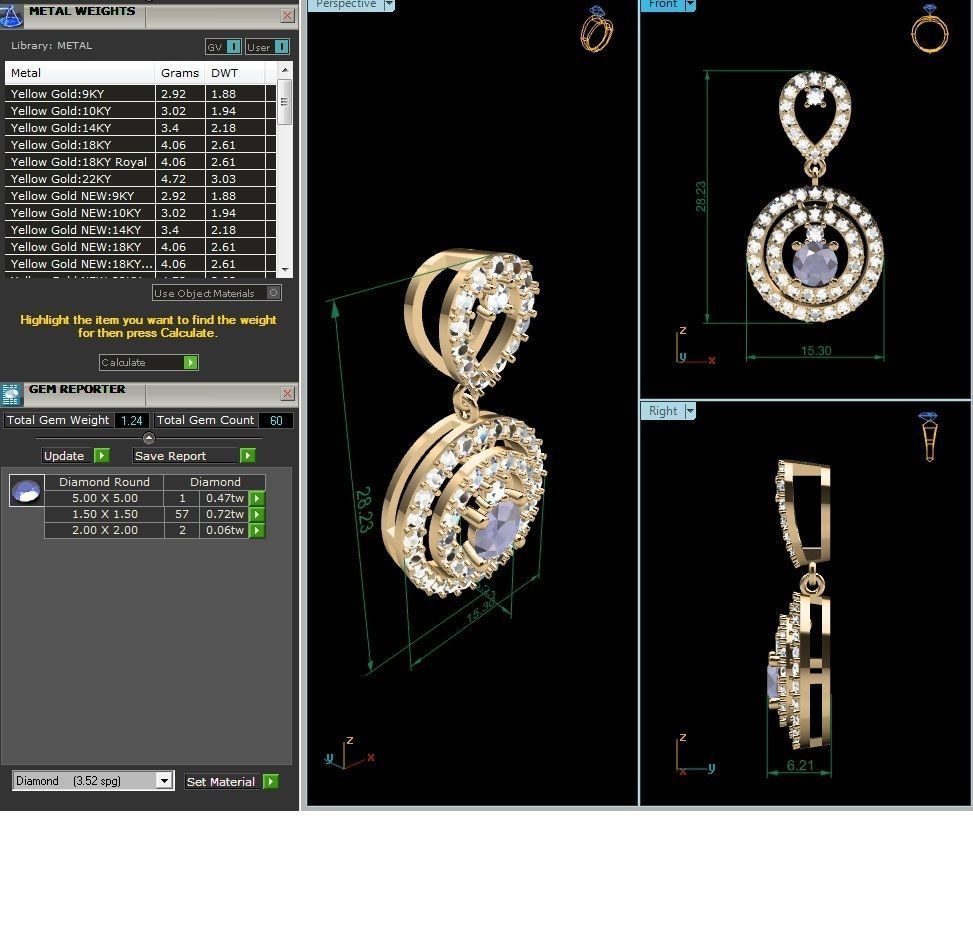Click the 6.21 dimension in Right view

click(x=800, y=765)
